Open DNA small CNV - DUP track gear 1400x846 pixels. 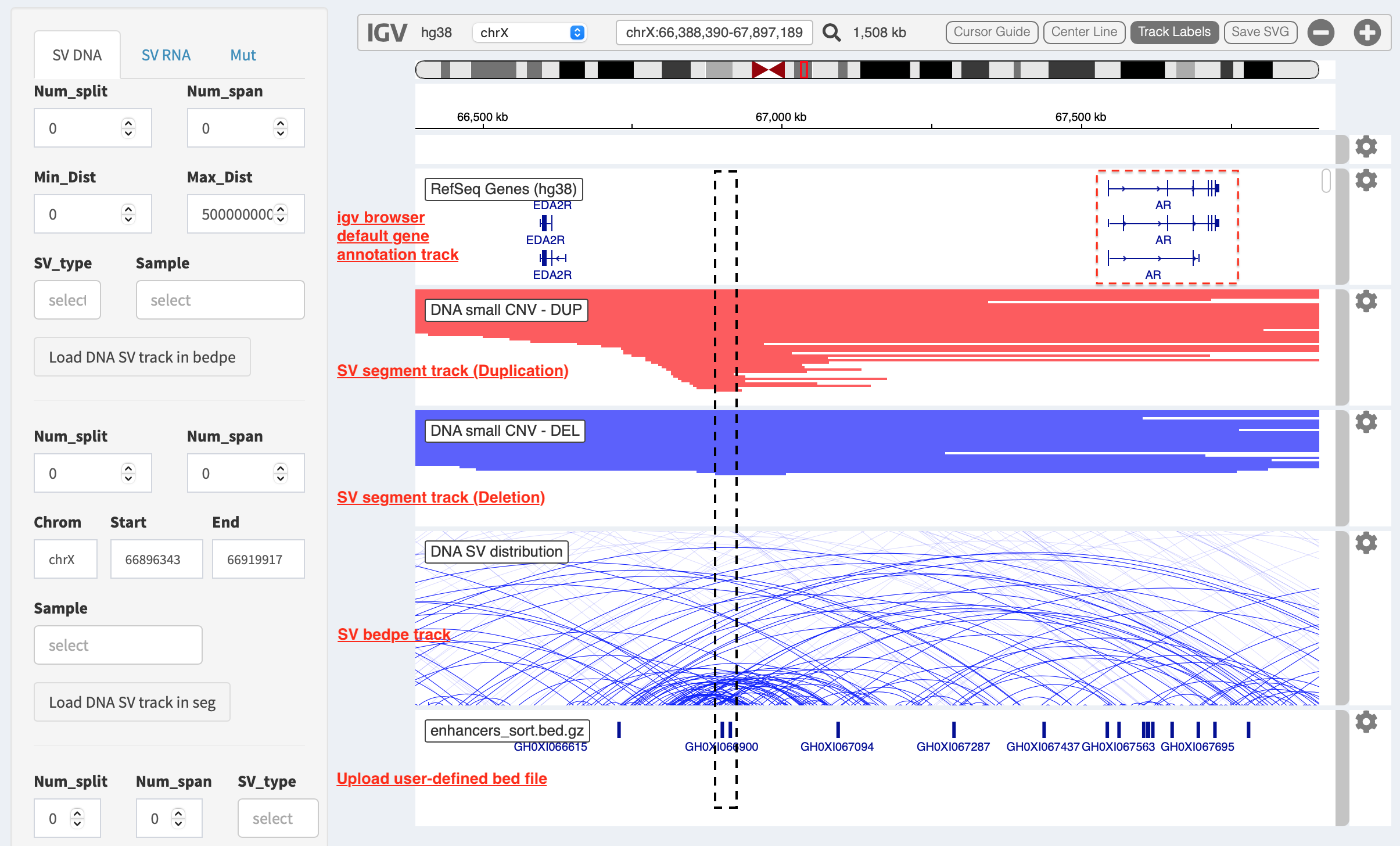pyautogui.click(x=1366, y=301)
